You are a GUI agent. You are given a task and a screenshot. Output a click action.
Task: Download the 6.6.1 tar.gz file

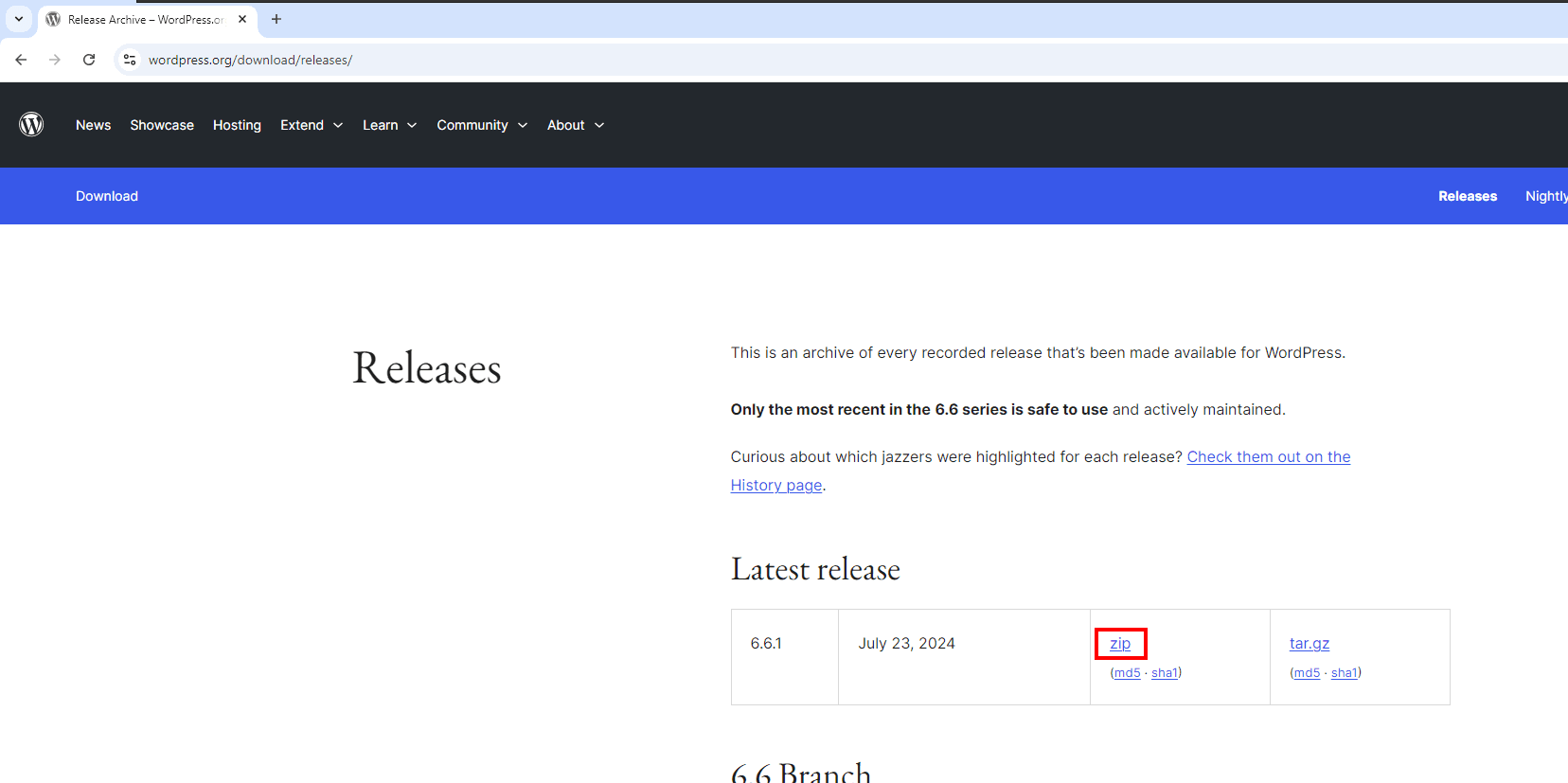point(1310,643)
